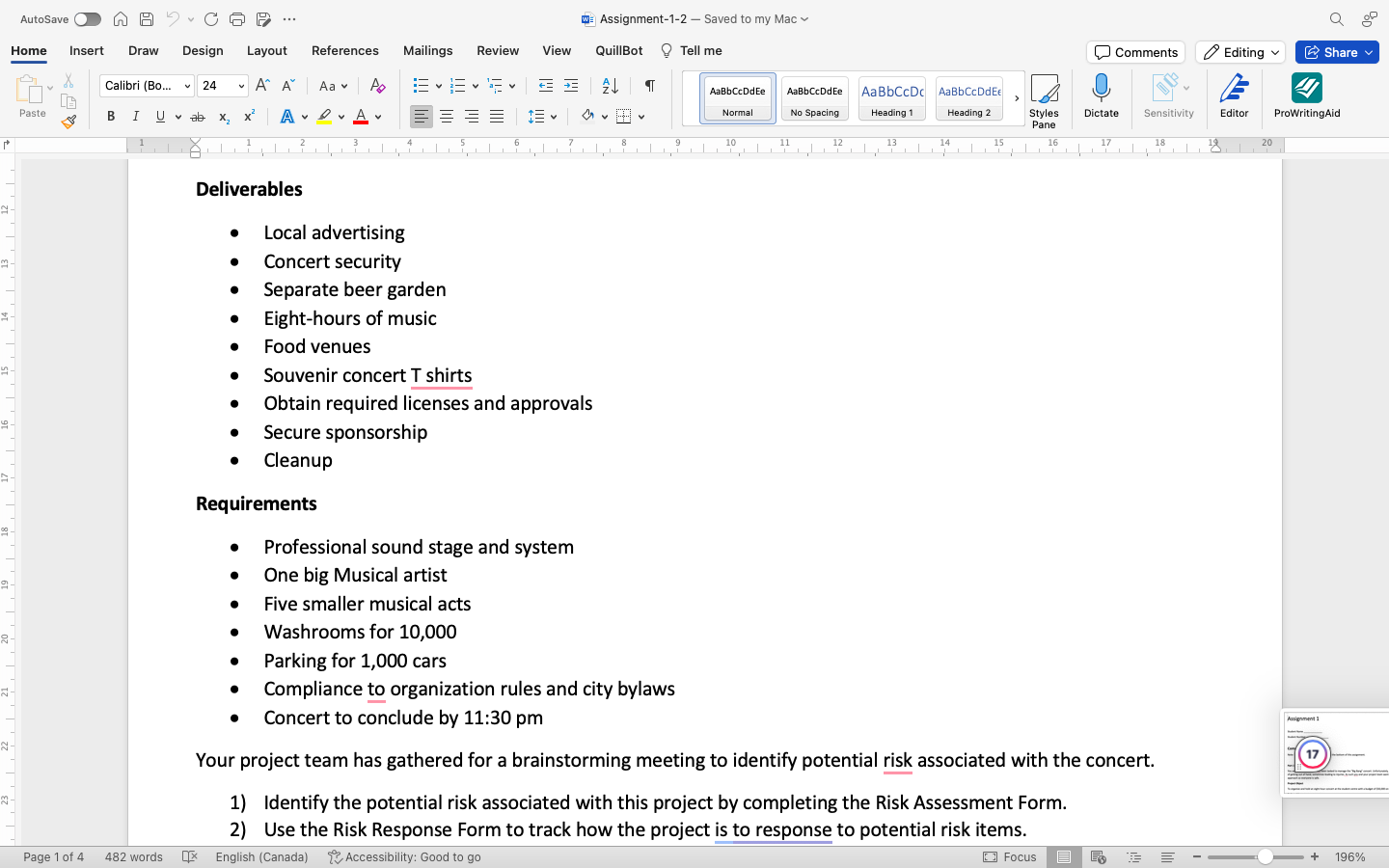
Task: Switch to Print Layout view
Action: coord(1064,856)
